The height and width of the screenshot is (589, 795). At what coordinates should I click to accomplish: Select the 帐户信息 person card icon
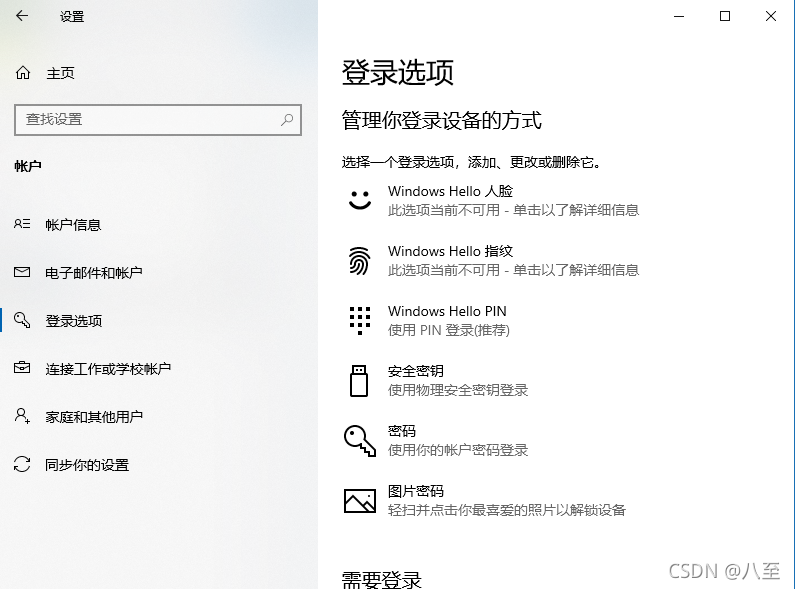click(x=22, y=224)
